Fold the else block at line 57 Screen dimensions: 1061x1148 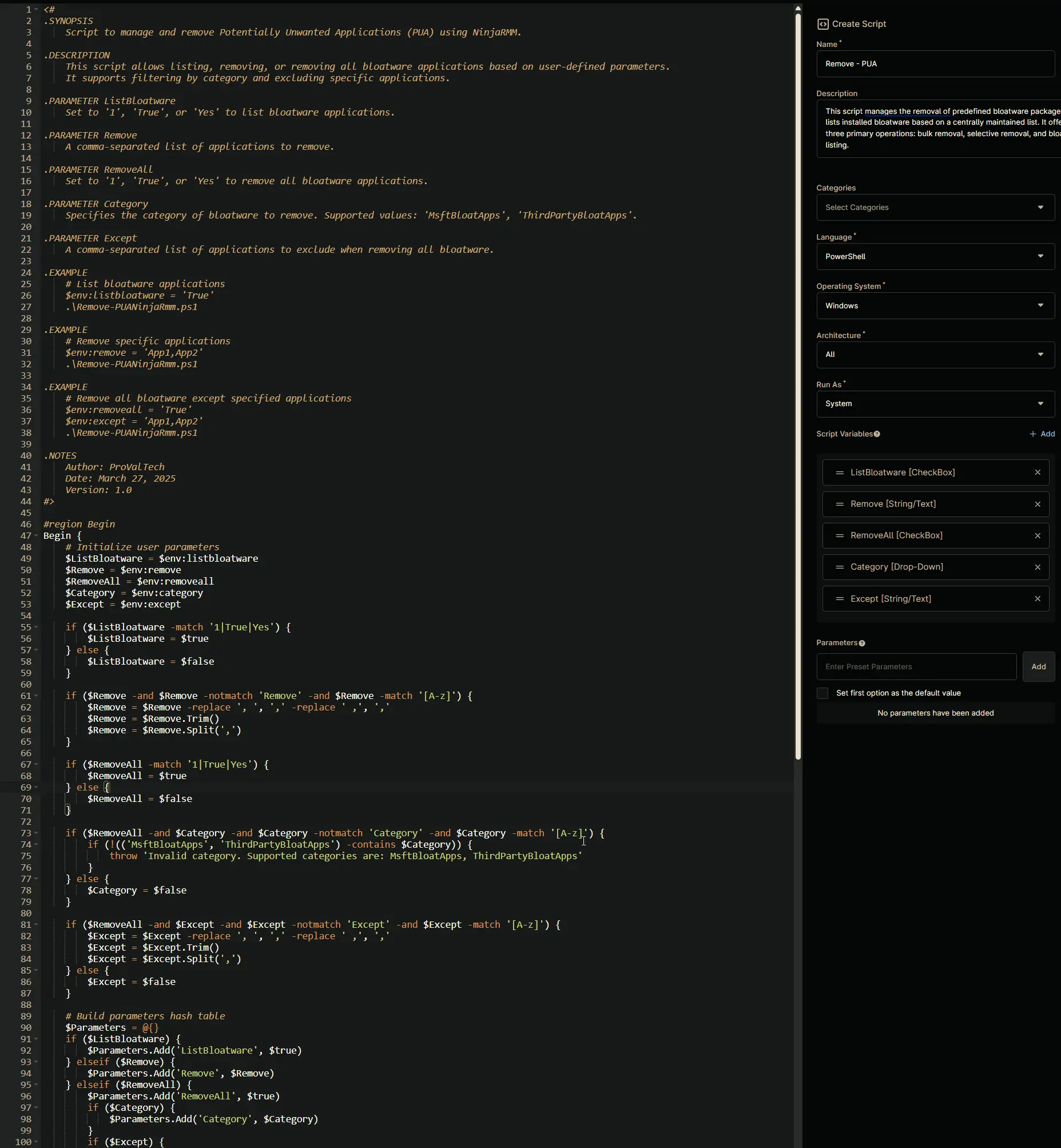37,650
